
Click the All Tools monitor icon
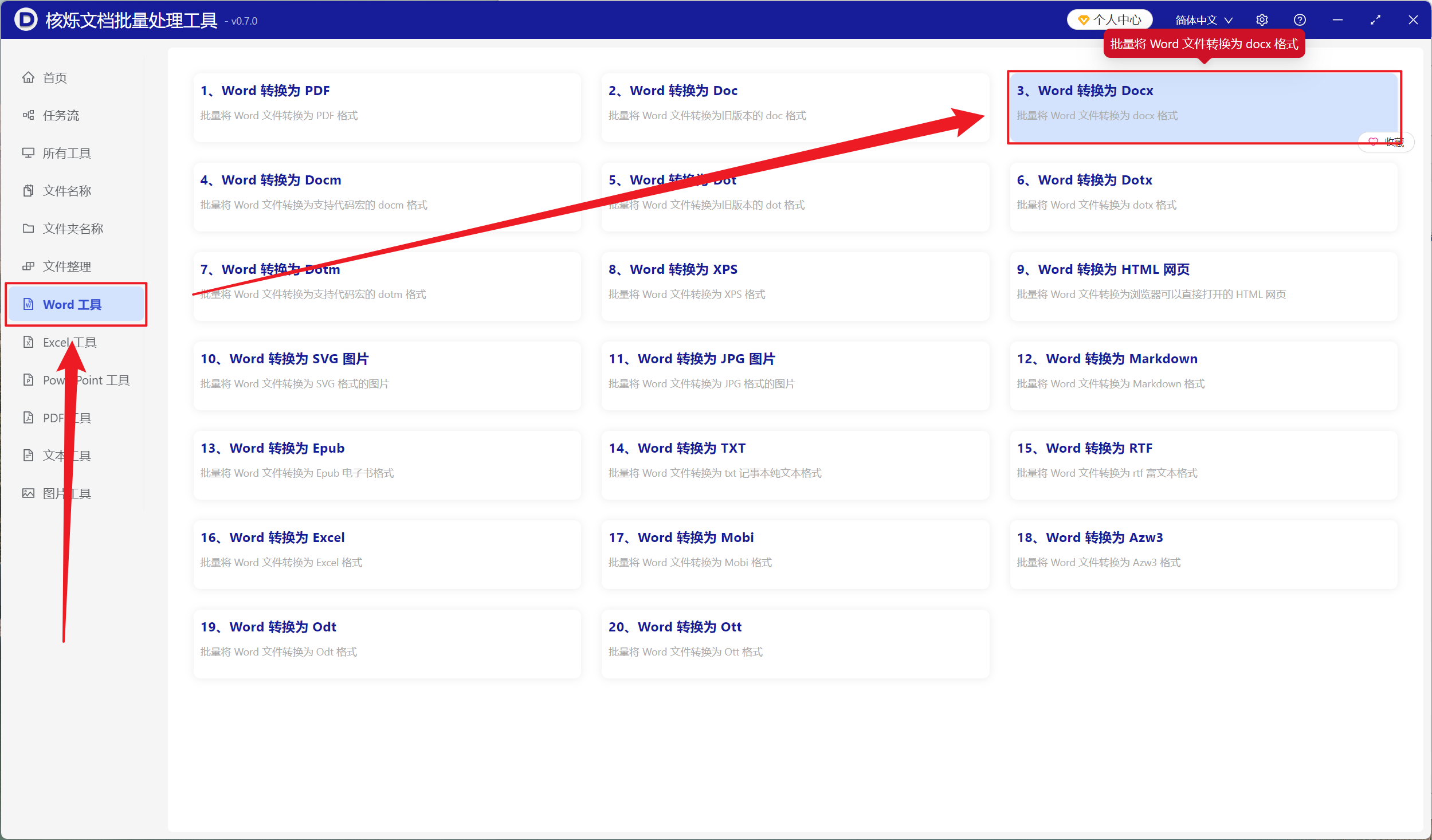click(28, 153)
